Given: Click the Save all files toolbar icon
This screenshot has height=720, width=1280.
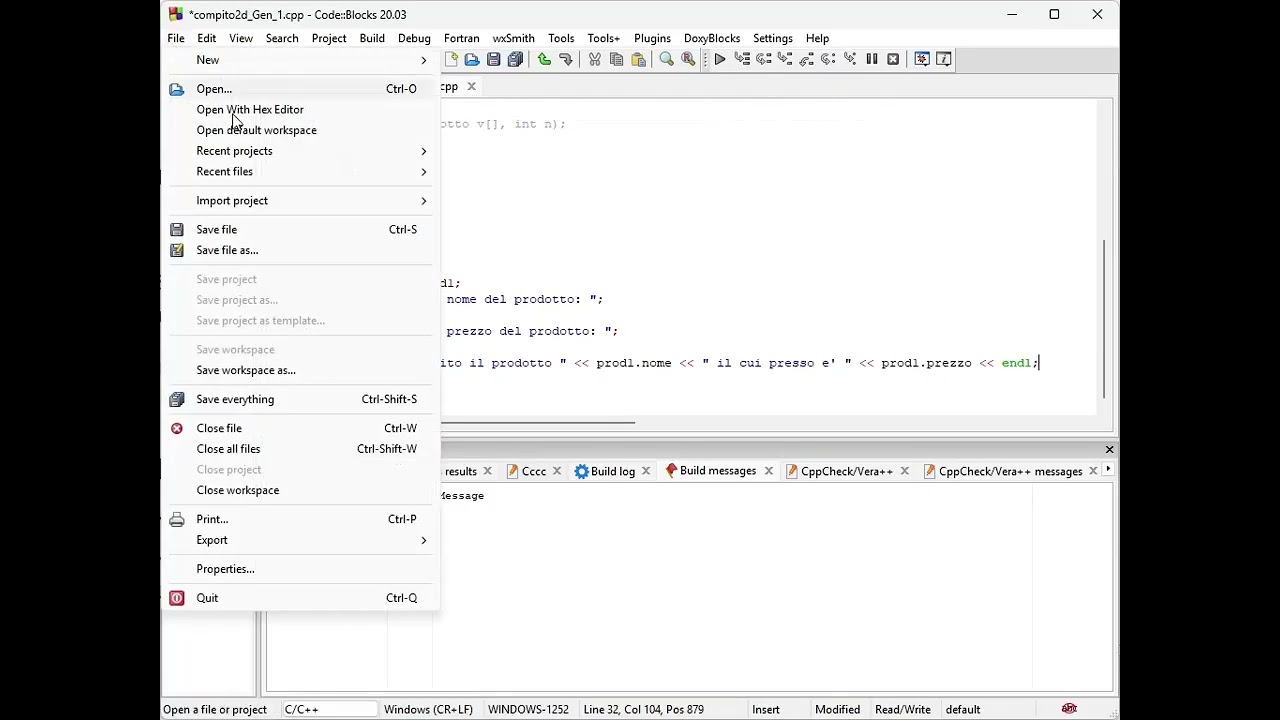Looking at the screenshot, I should tap(515, 60).
